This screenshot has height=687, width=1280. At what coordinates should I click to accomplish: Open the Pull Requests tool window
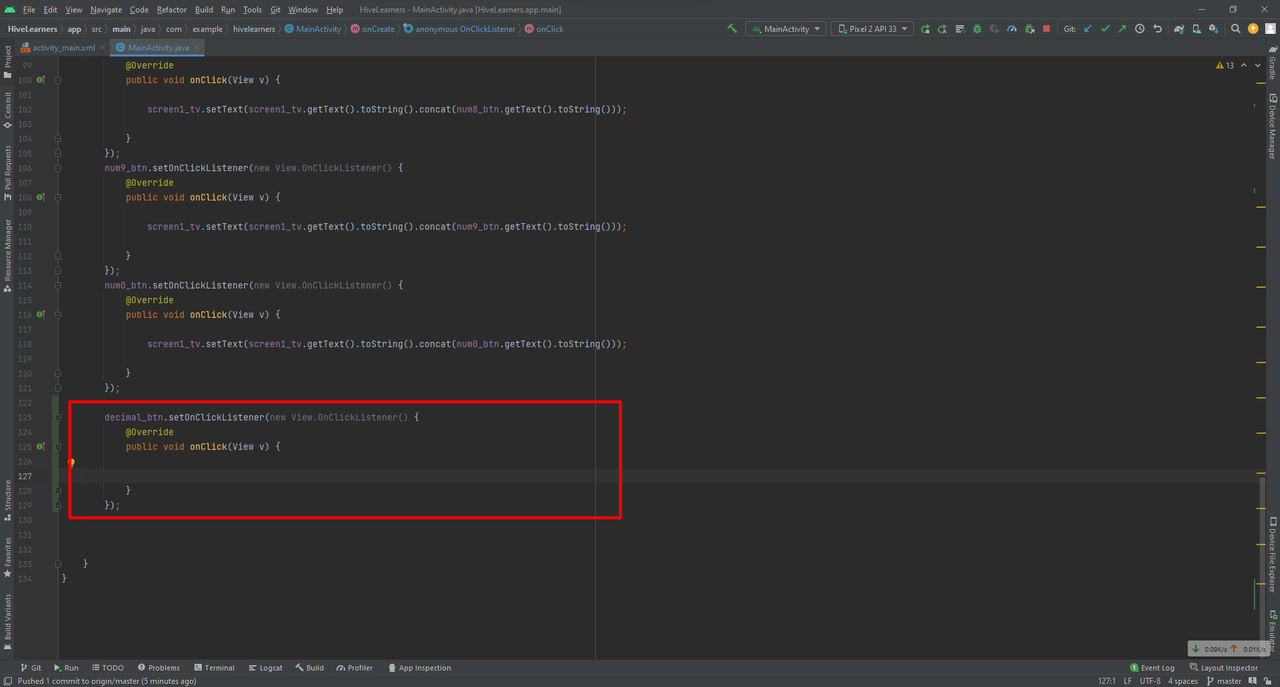click(7, 173)
